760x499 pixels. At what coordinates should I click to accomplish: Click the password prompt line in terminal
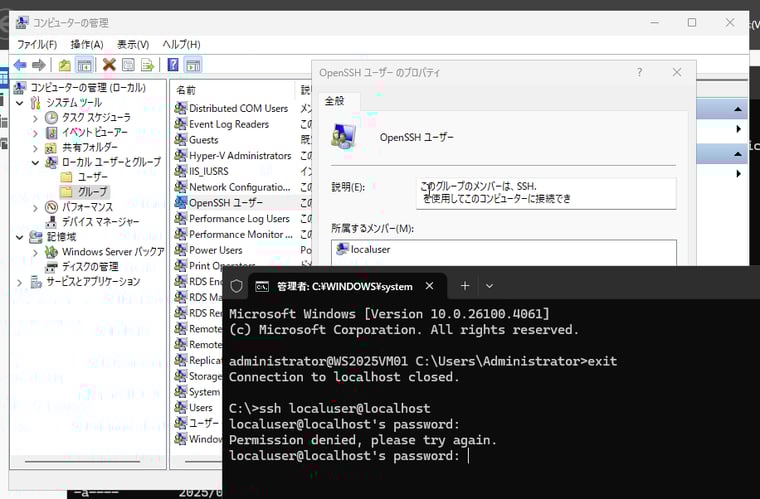coord(344,456)
